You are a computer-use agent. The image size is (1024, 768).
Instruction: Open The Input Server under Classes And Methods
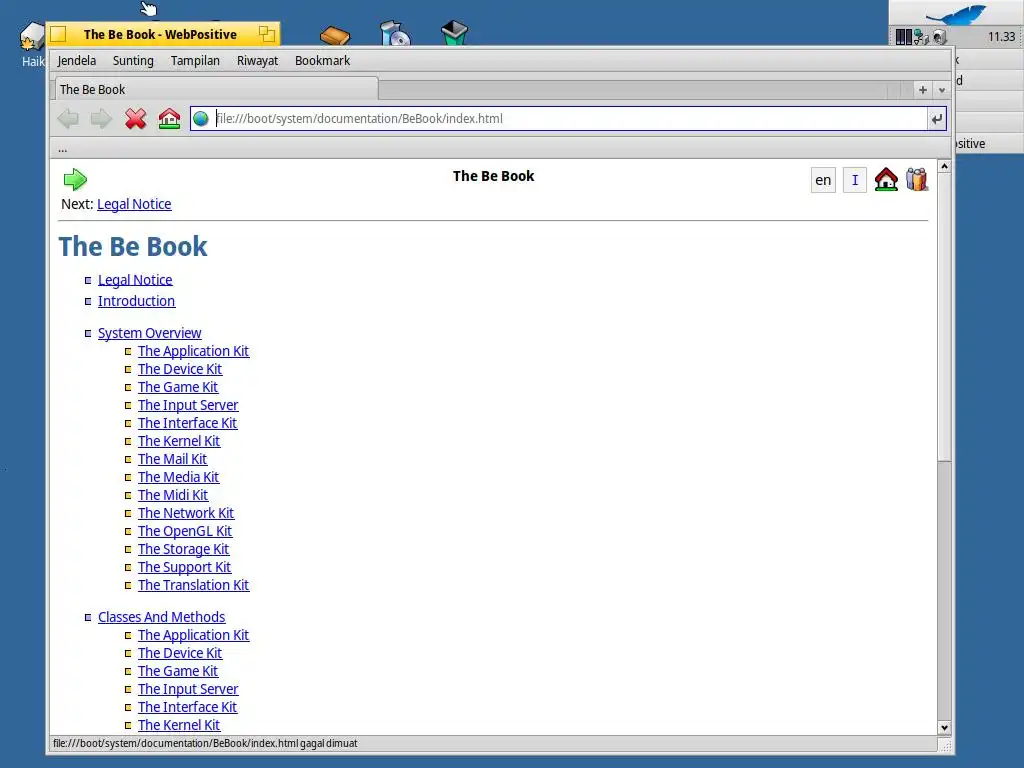(x=188, y=689)
